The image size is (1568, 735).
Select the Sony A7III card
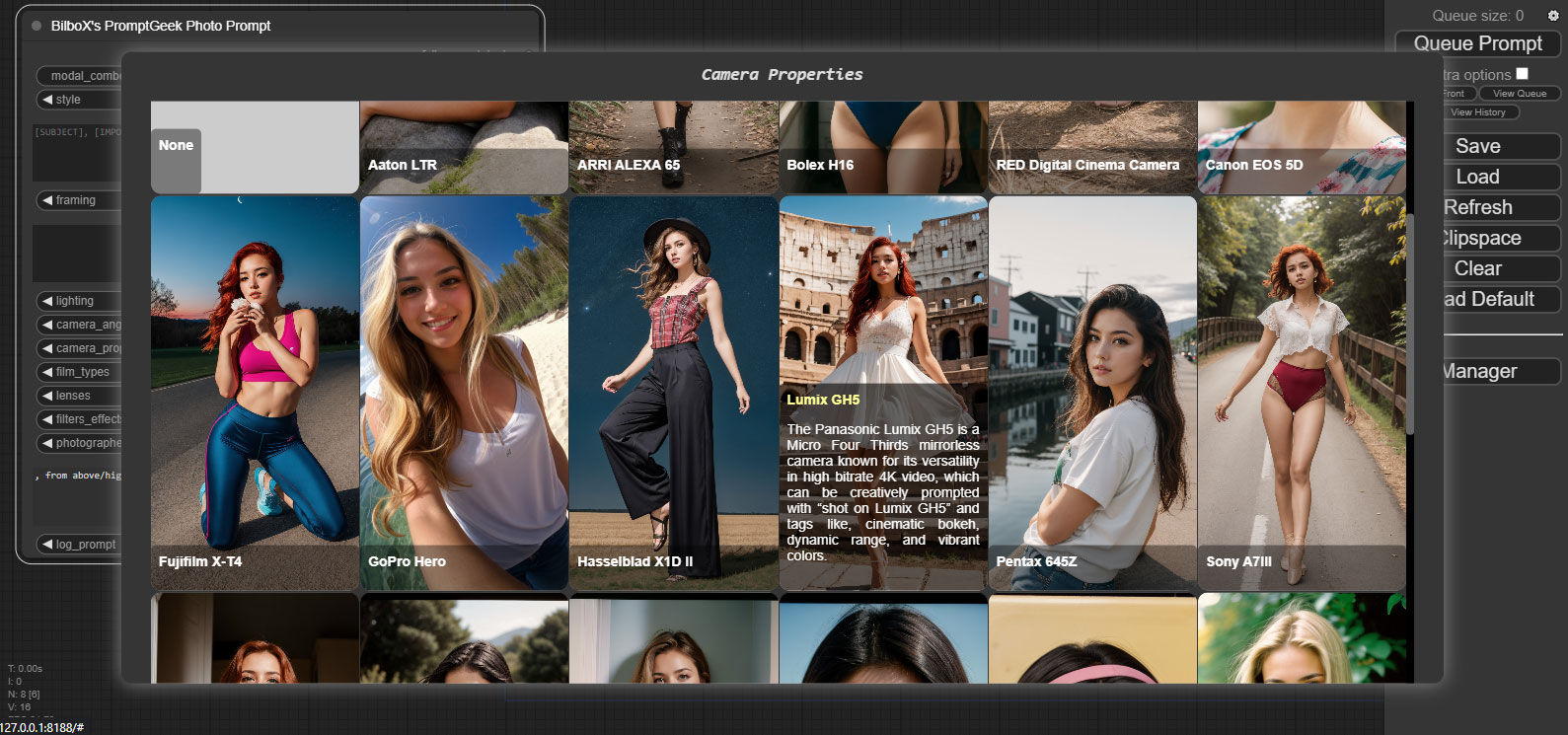coord(1302,394)
